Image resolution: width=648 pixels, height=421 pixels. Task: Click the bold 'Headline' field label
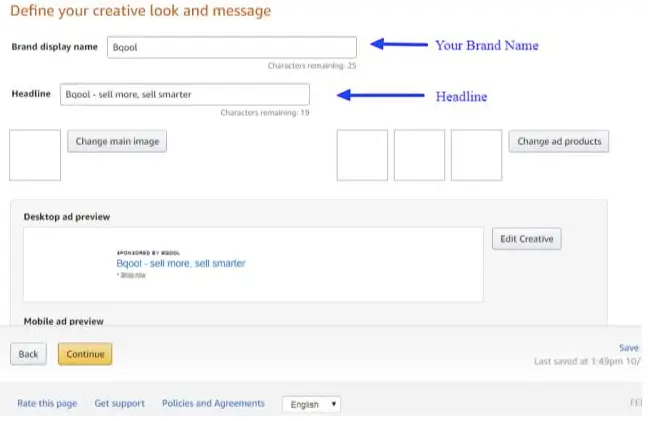click(31, 94)
